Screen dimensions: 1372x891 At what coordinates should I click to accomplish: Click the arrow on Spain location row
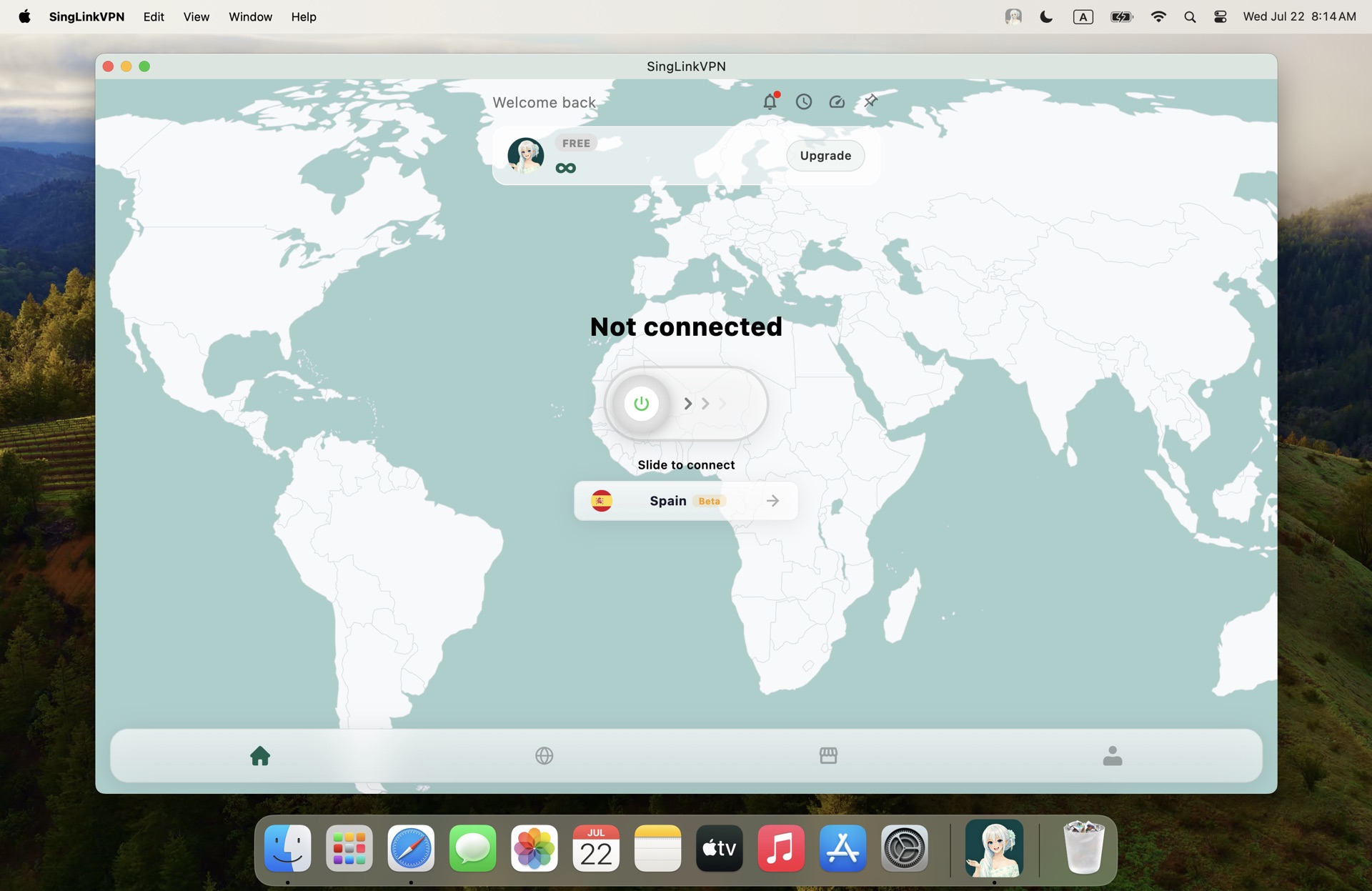(772, 501)
